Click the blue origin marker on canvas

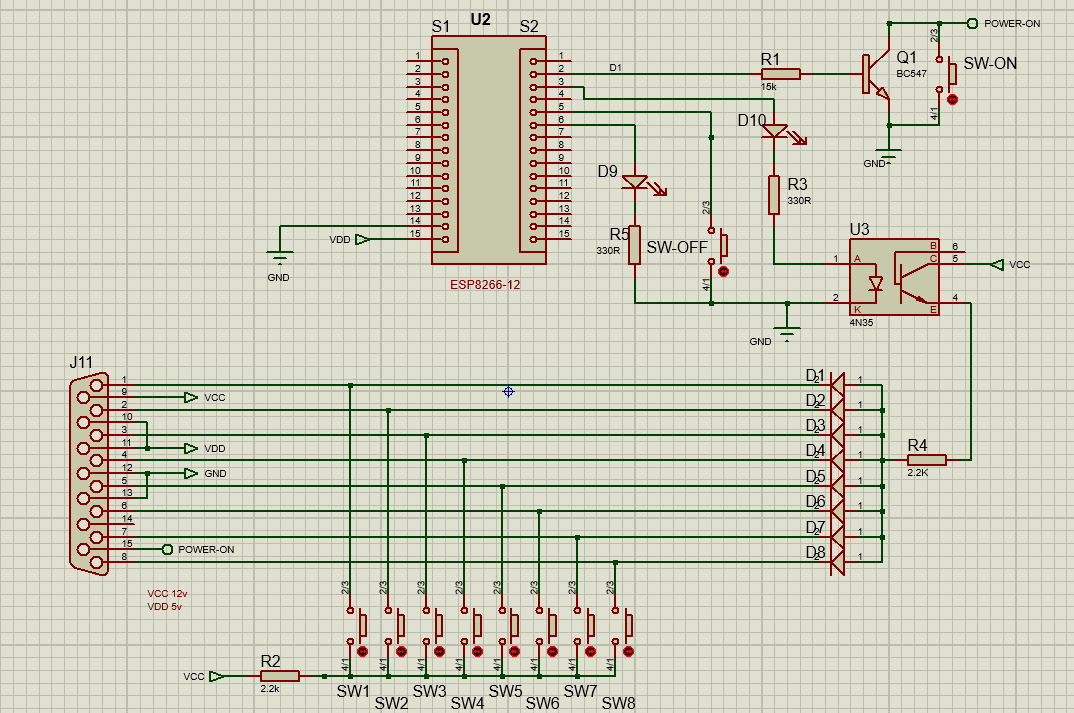tap(508, 392)
